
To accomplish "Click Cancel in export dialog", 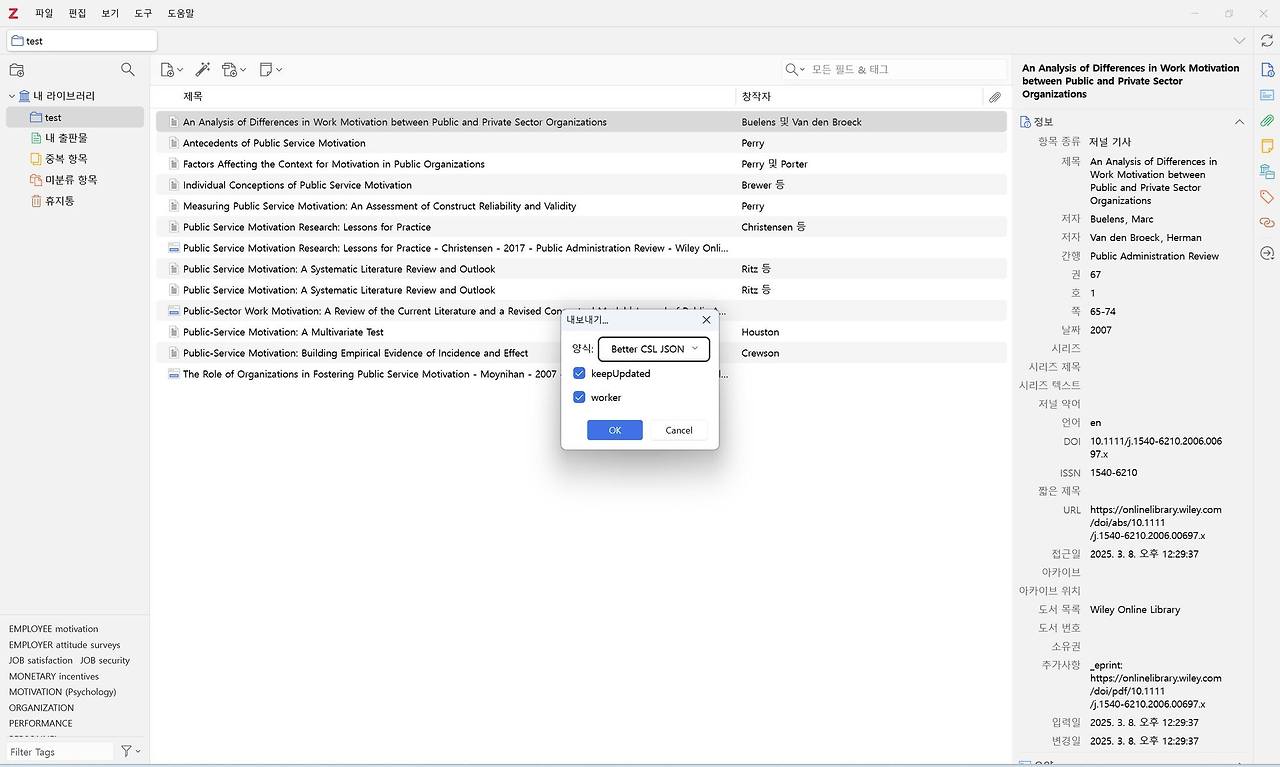I will [x=679, y=430].
